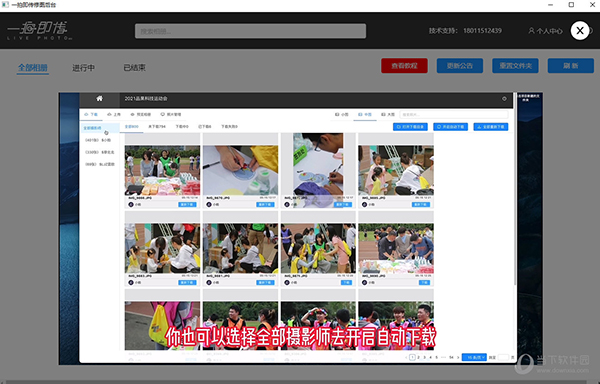Click the download button under the second-row first photo
This screenshot has height=384, width=600.
[188, 283]
